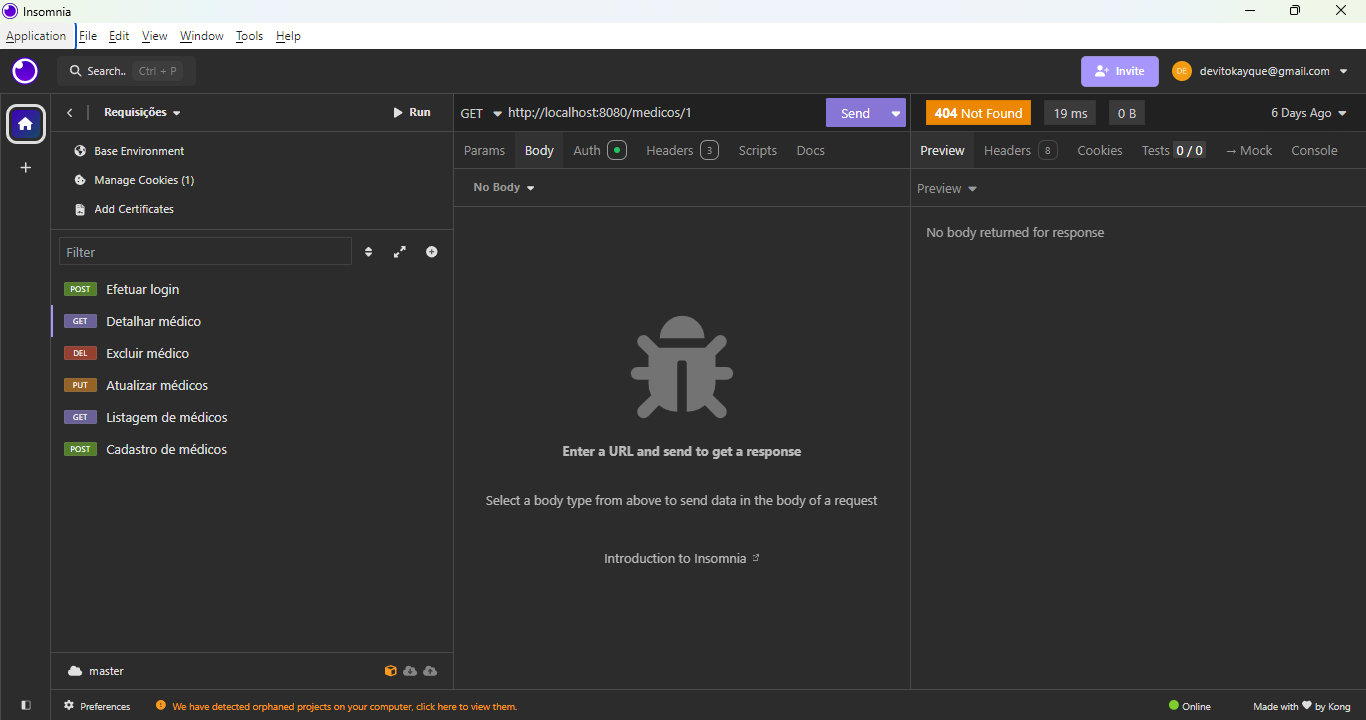Expand the account menu arrow beside the email
Image resolution: width=1366 pixels, height=720 pixels.
(1343, 71)
